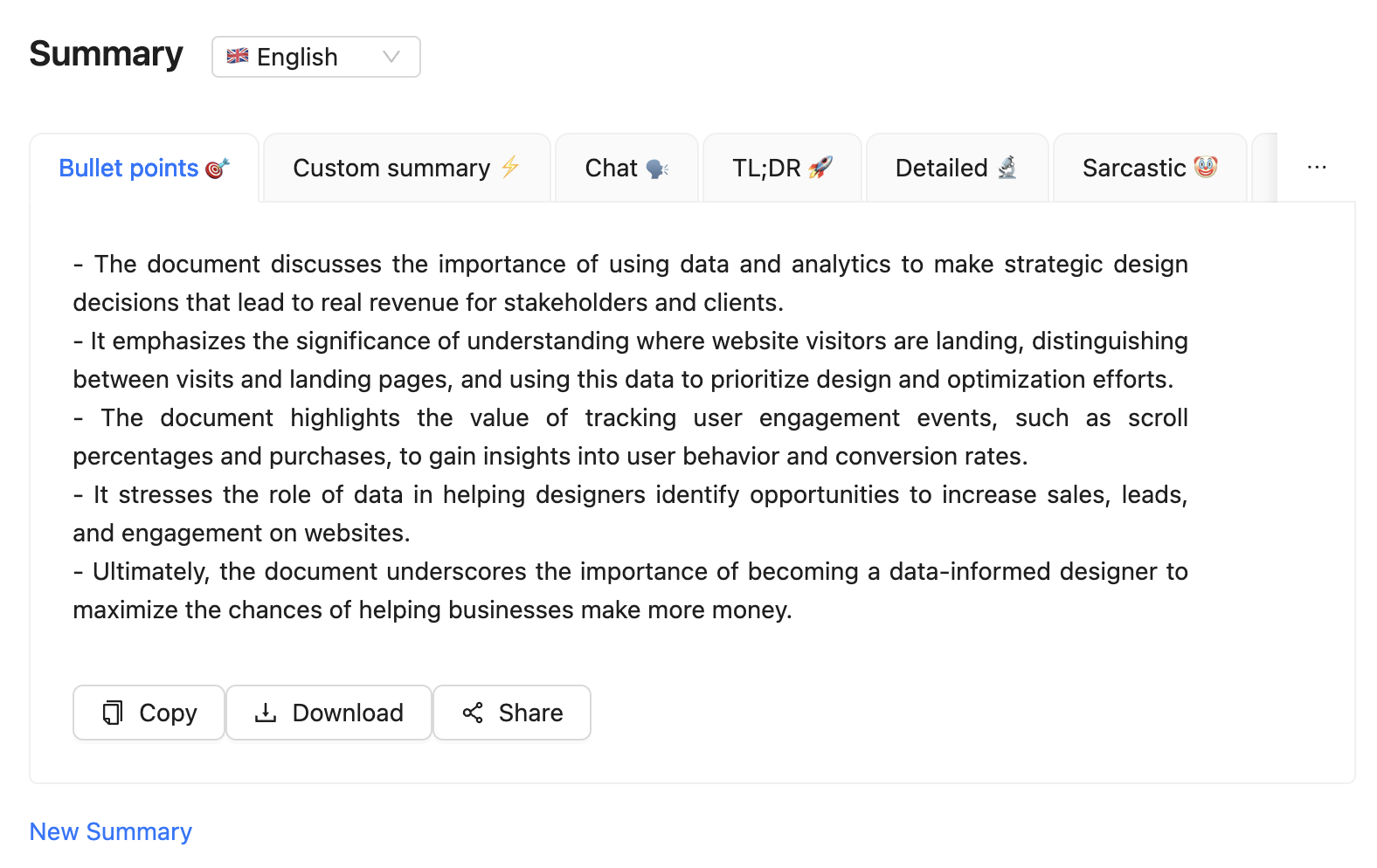Image resolution: width=1377 pixels, height=868 pixels.
Task: Click the rocket icon on TL;DR tab
Action: pos(820,167)
